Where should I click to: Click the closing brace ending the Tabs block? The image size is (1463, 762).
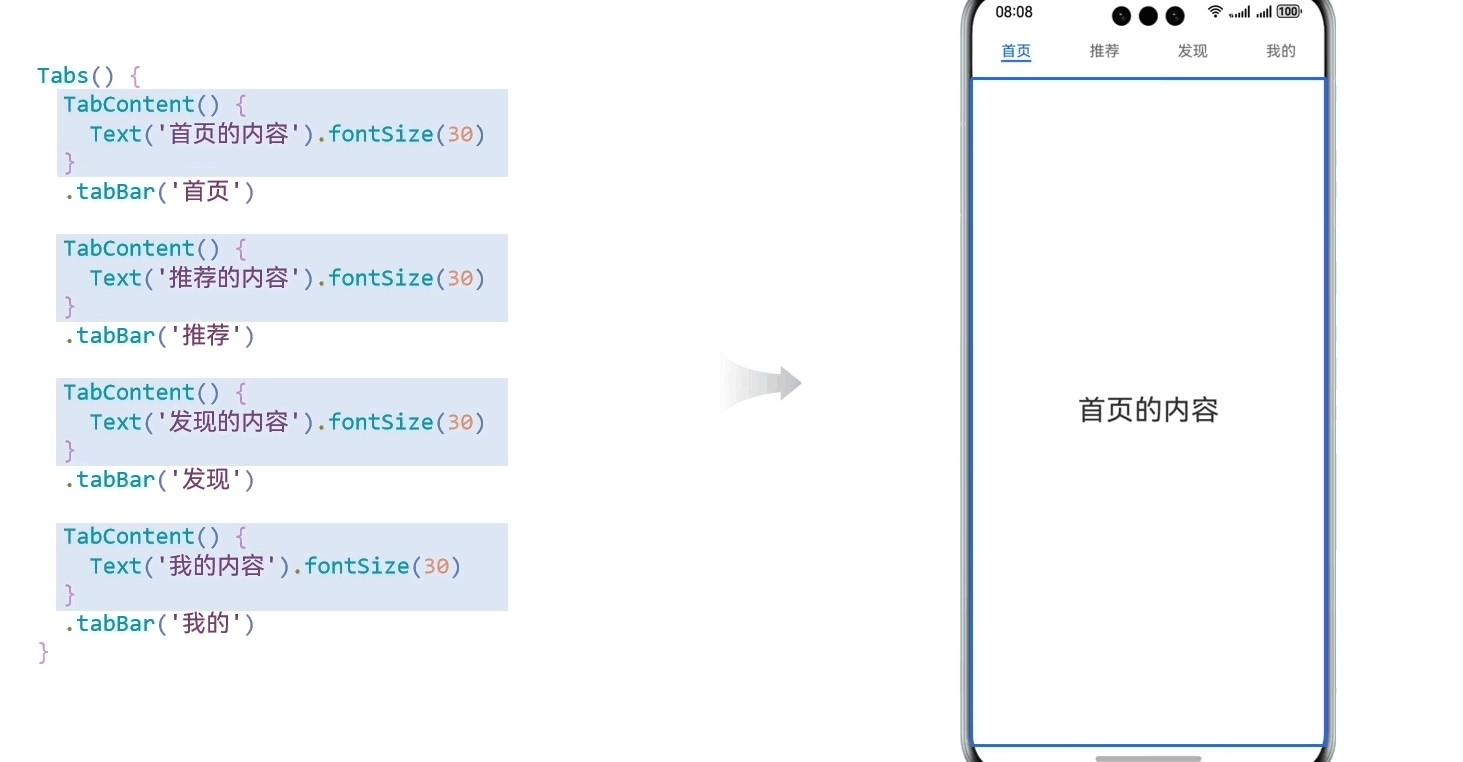(43, 652)
